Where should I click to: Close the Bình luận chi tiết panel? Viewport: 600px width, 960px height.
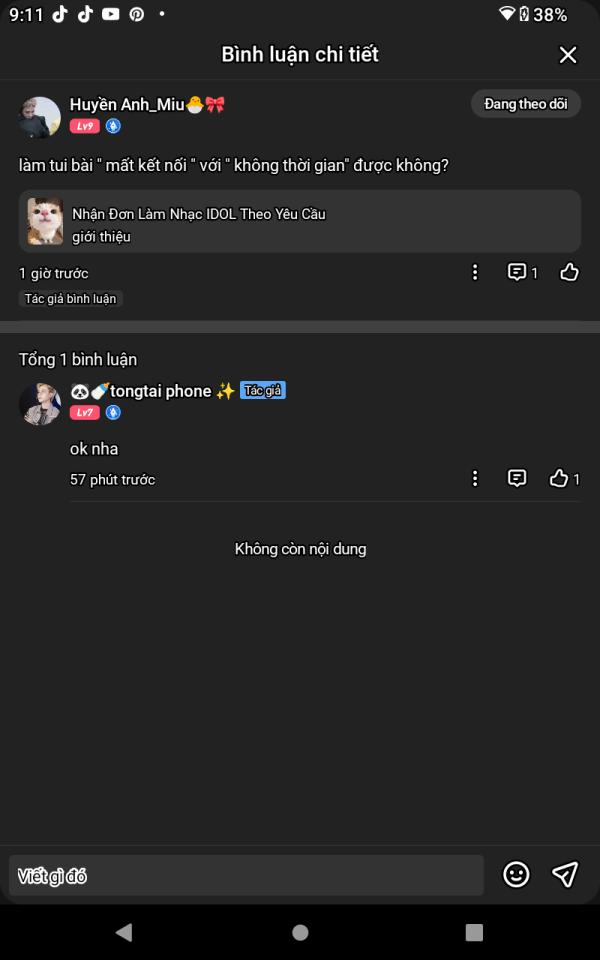point(568,55)
